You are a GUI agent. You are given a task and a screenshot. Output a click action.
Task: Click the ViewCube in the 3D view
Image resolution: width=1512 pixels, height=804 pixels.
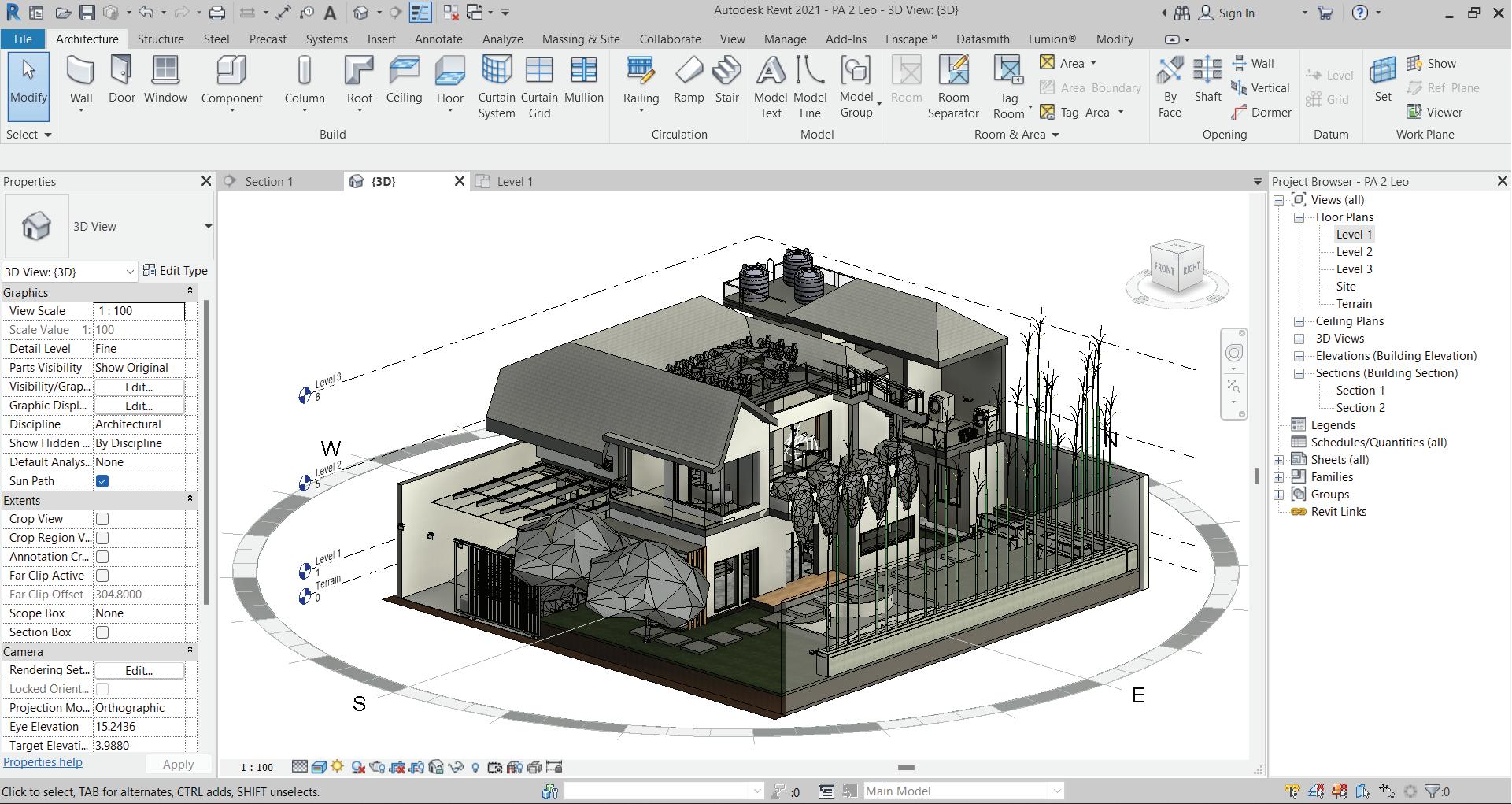(1177, 268)
